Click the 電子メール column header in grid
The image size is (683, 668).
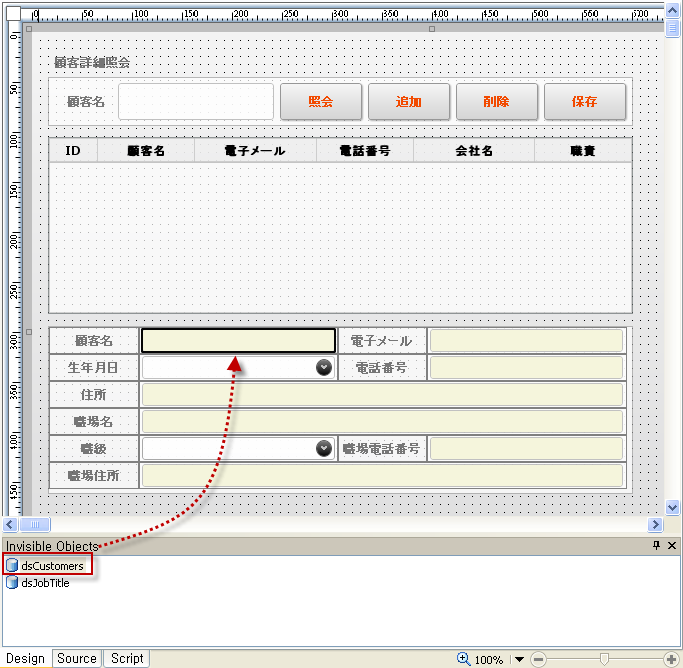click(254, 151)
